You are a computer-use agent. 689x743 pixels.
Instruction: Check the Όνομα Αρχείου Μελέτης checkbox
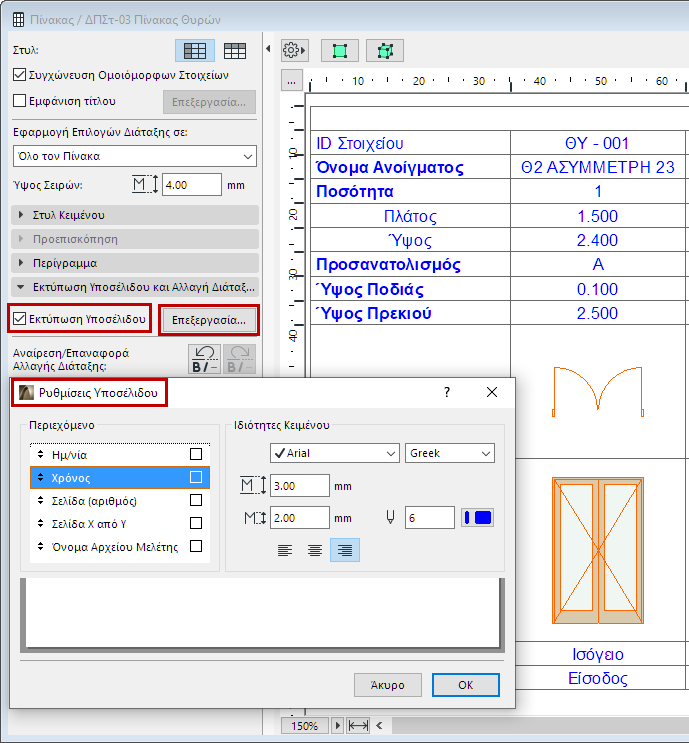pos(196,546)
